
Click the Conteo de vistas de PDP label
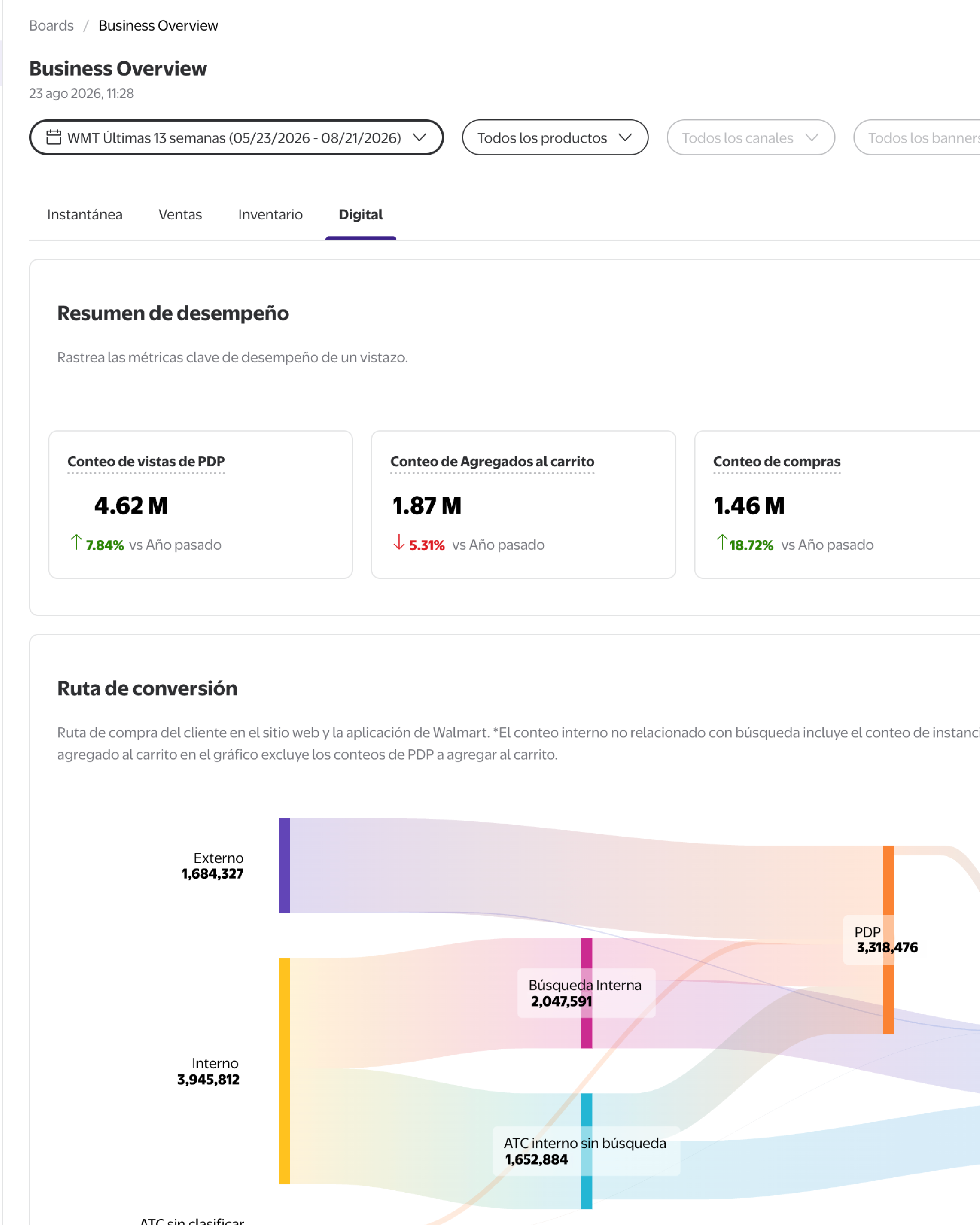(146, 461)
